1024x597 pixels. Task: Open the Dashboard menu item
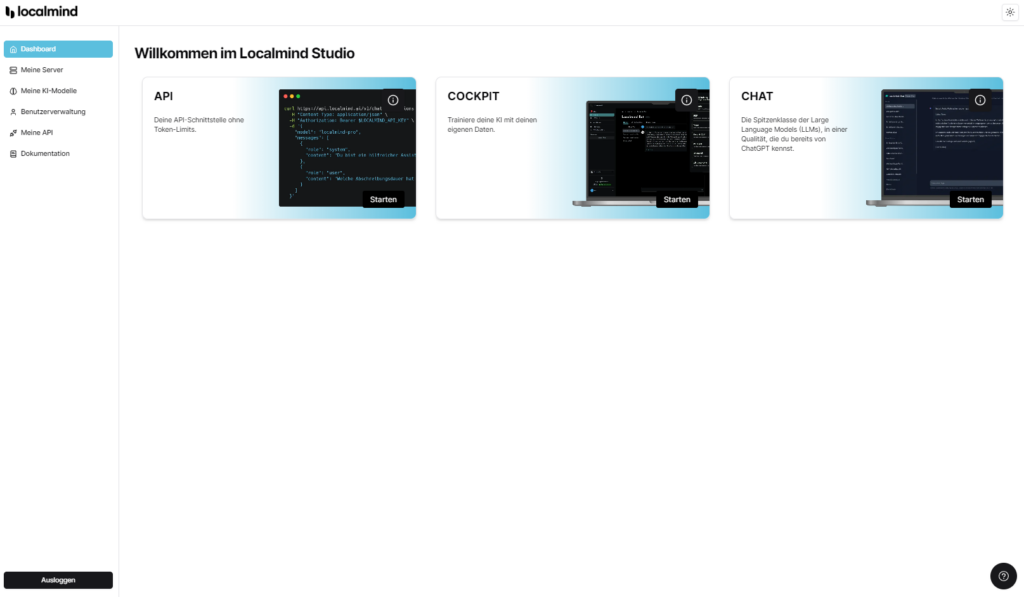[58, 49]
